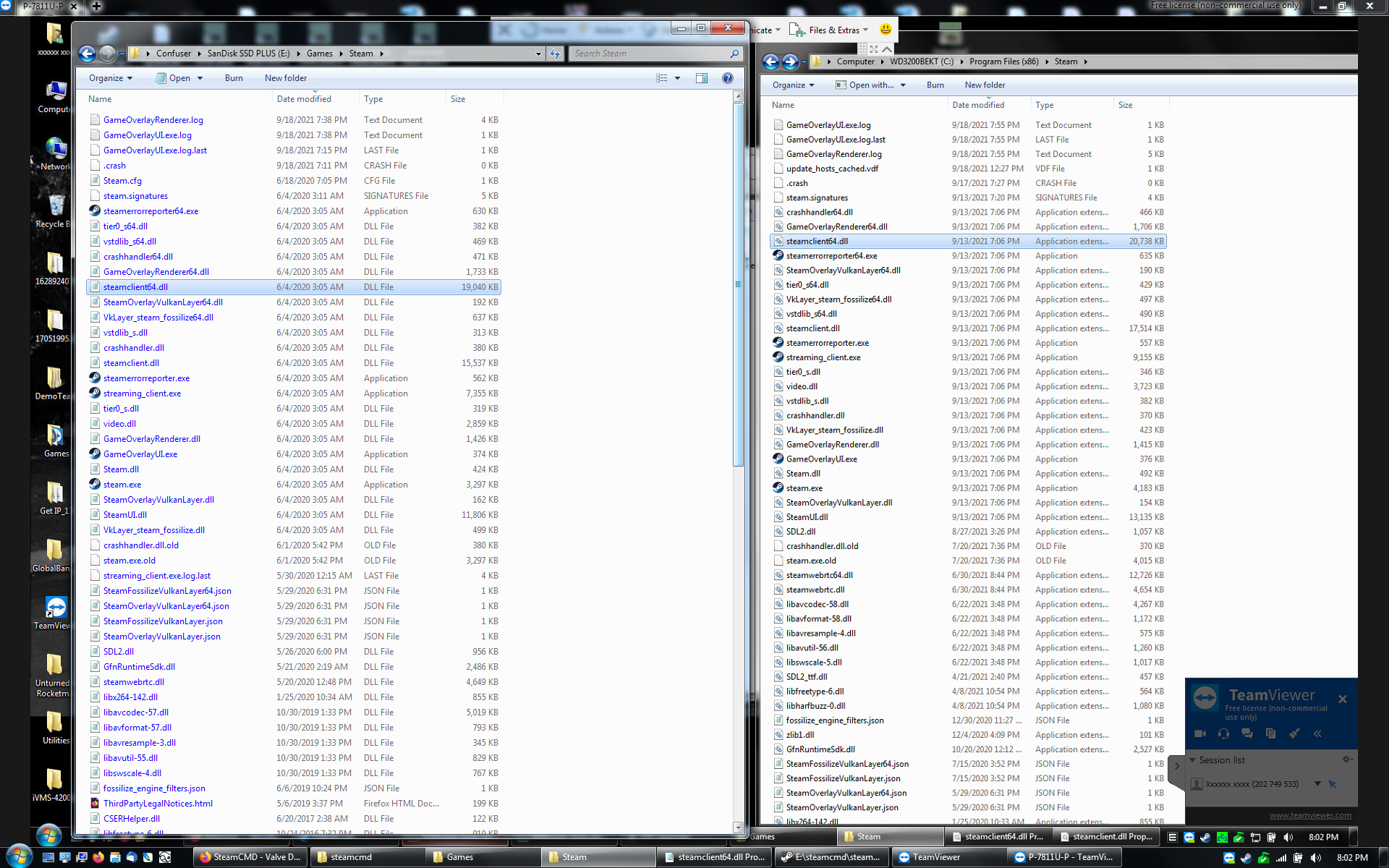The width and height of the screenshot is (1389, 868).
Task: Open the change-view dropdown arrow
Action: (x=677, y=77)
